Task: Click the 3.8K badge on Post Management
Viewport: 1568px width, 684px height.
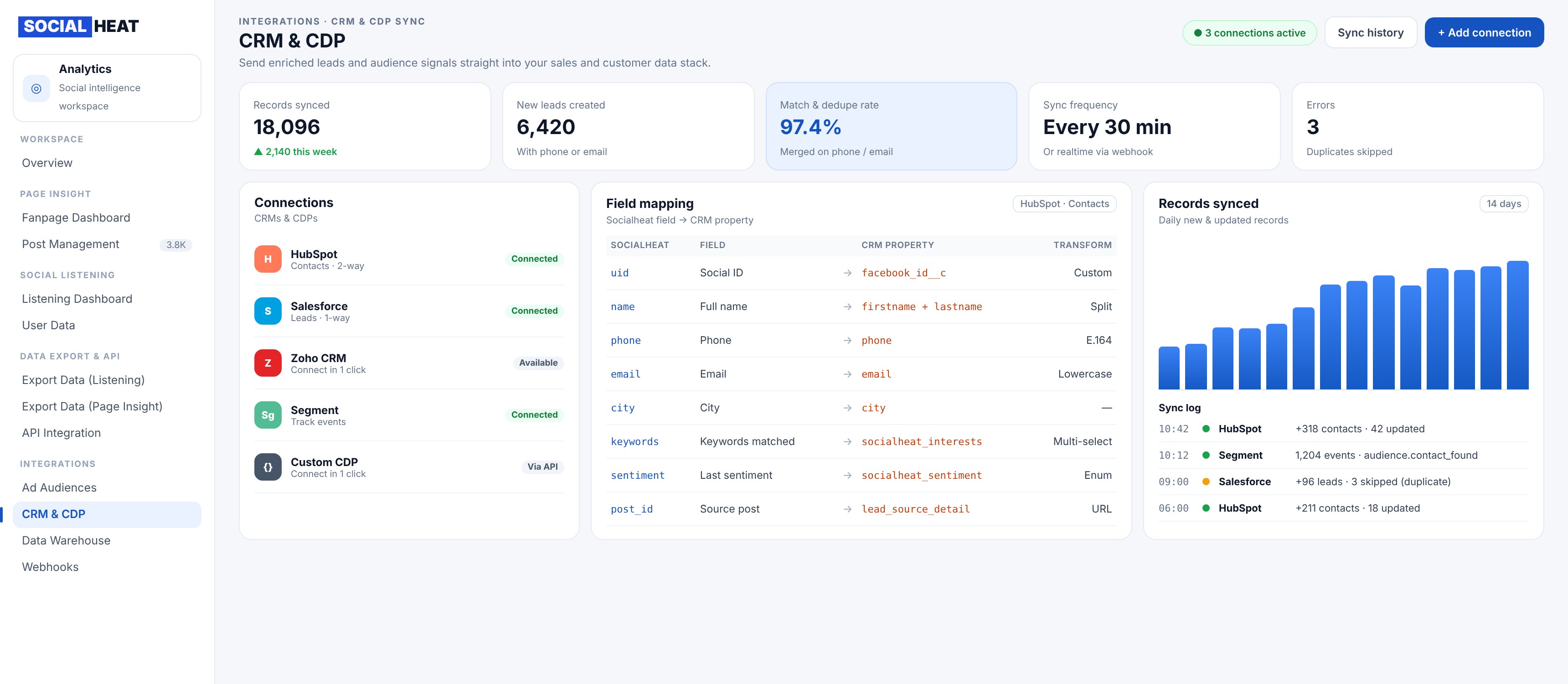Action: click(x=176, y=245)
